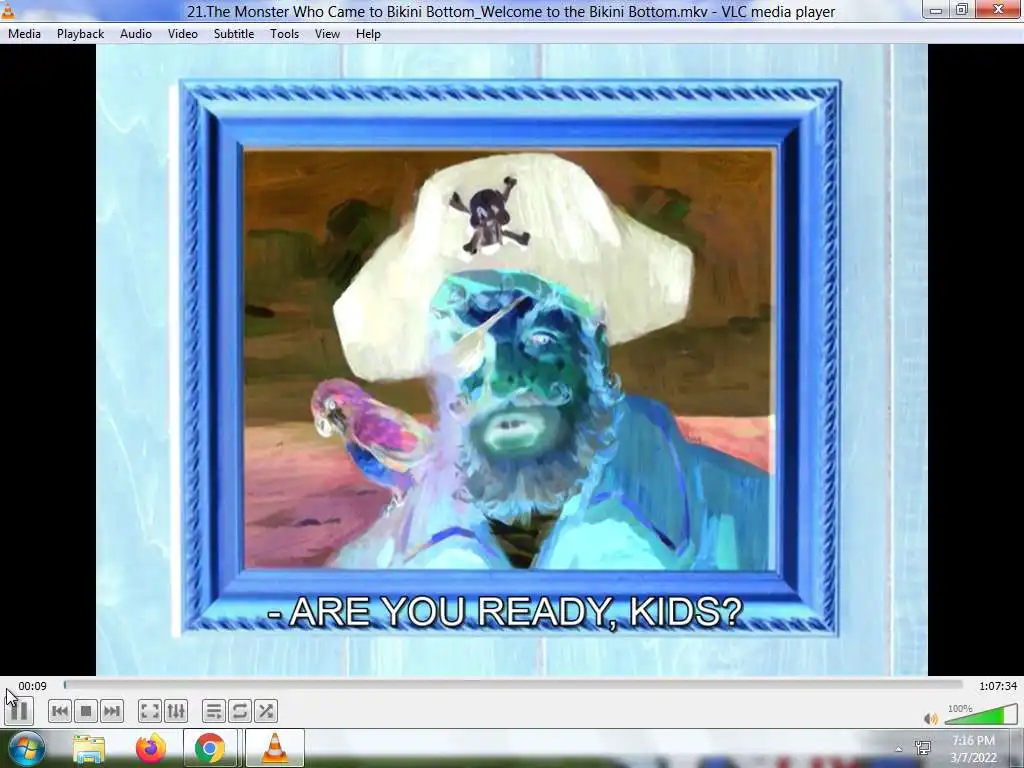The width and height of the screenshot is (1024, 768).
Task: Skip to next media track
Action: [x=112, y=711]
